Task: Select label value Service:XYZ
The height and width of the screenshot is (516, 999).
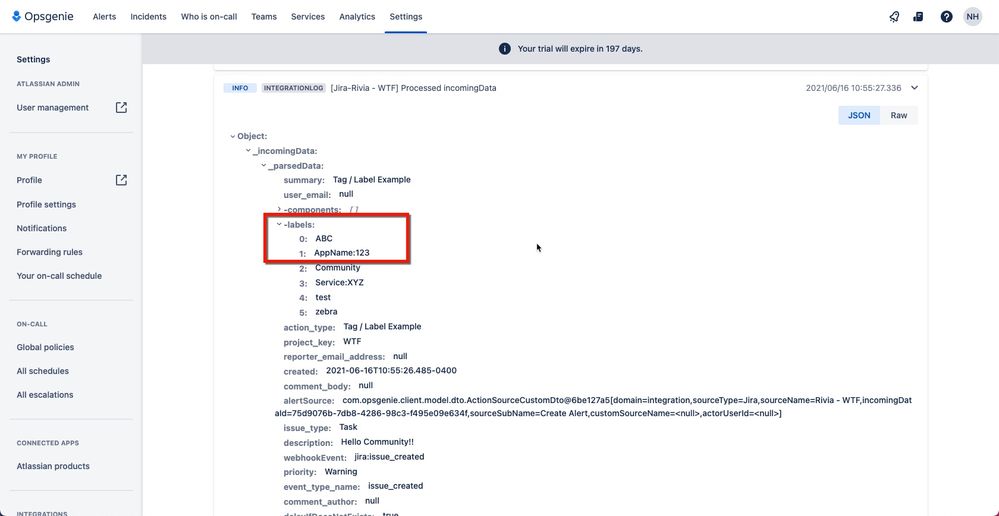Action: pyautogui.click(x=340, y=282)
